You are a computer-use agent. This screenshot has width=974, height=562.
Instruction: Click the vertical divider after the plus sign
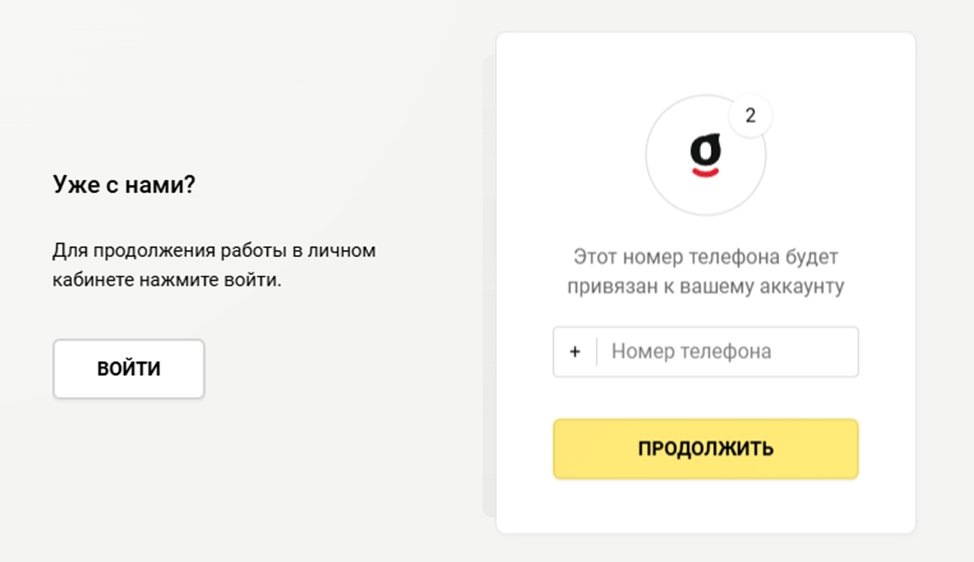point(597,352)
